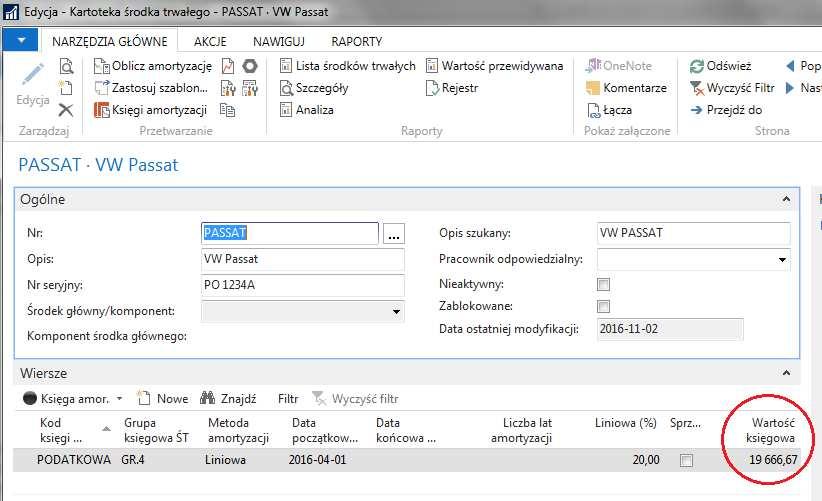The width and height of the screenshot is (822, 501).
Task: Run Oblicz amortyzację
Action: point(153,66)
